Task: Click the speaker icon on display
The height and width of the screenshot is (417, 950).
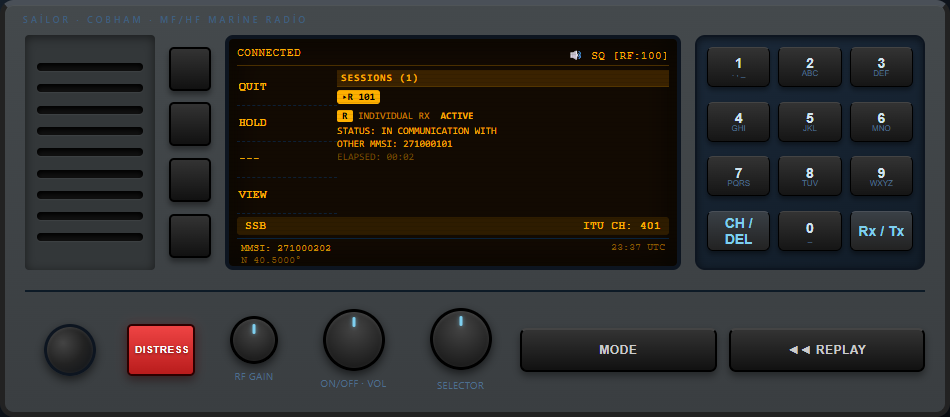Action: 576,55
